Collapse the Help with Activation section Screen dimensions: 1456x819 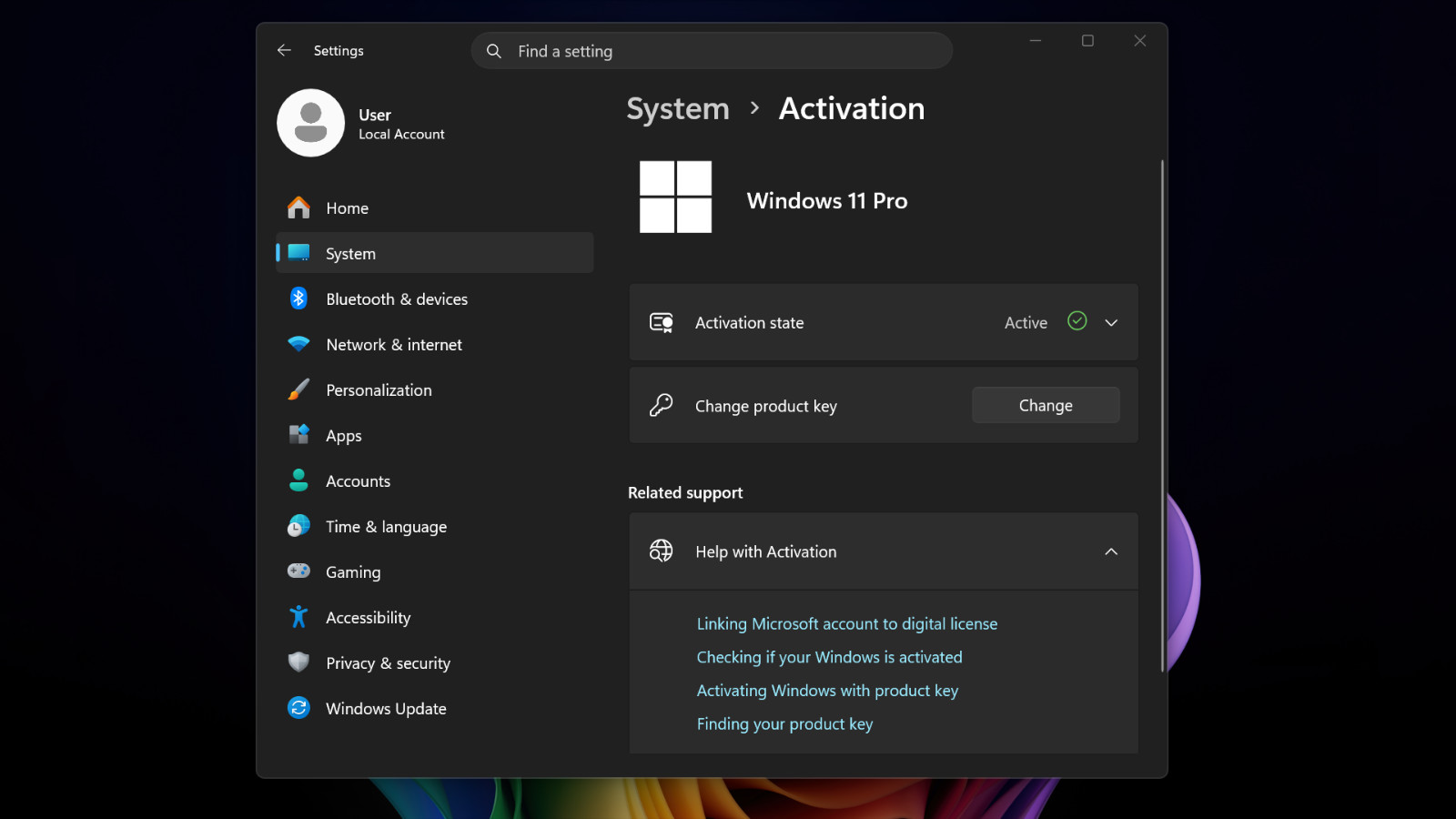(x=1111, y=551)
